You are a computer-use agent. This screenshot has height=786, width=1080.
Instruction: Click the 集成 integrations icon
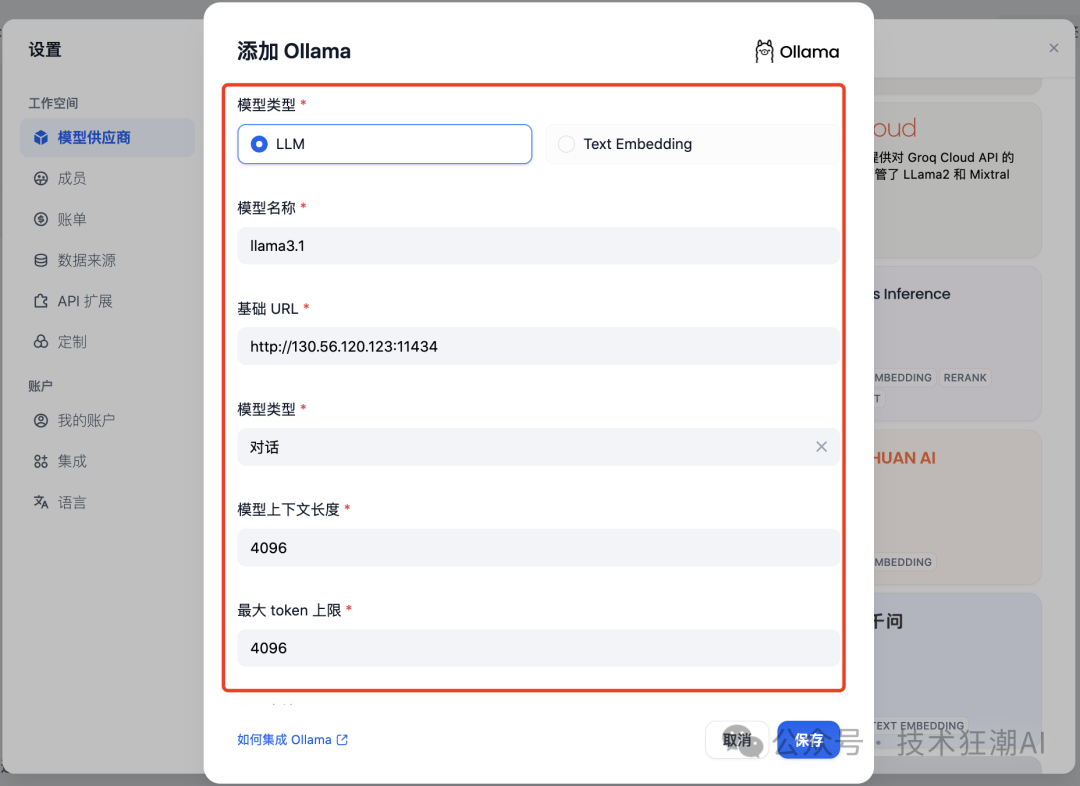(41, 462)
